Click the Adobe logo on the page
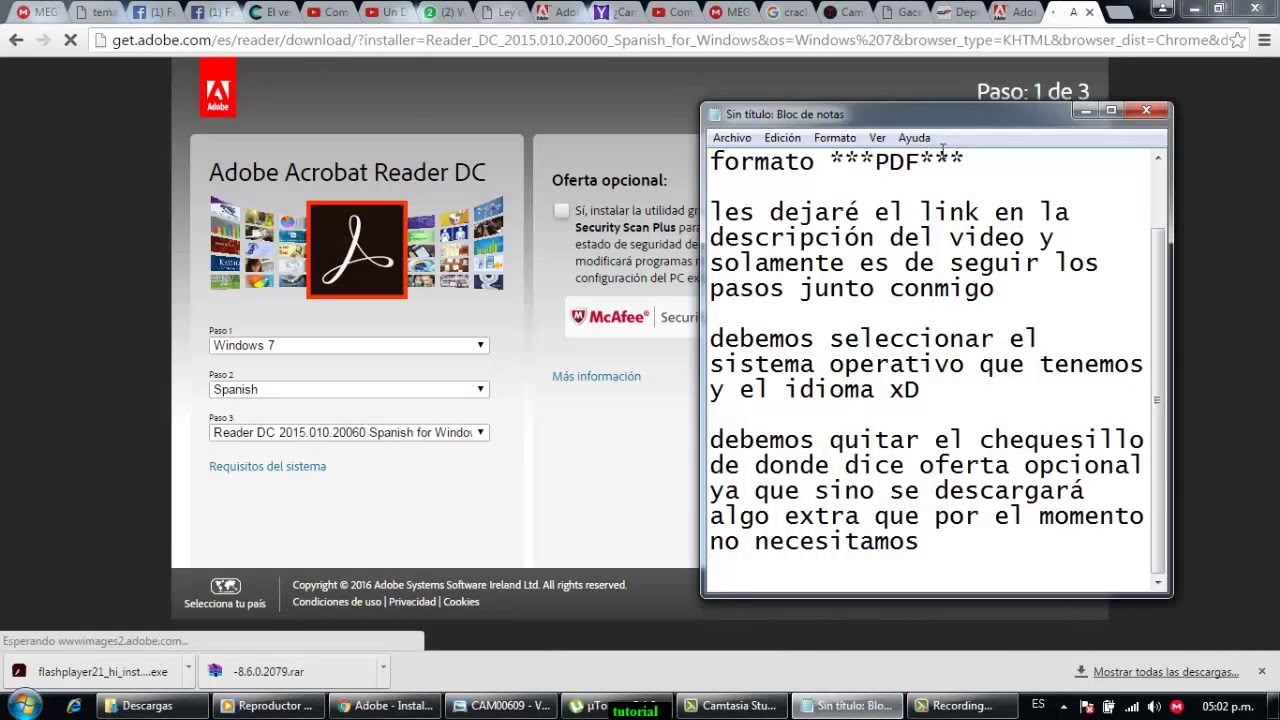Viewport: 1280px width, 720px height. 218,88
